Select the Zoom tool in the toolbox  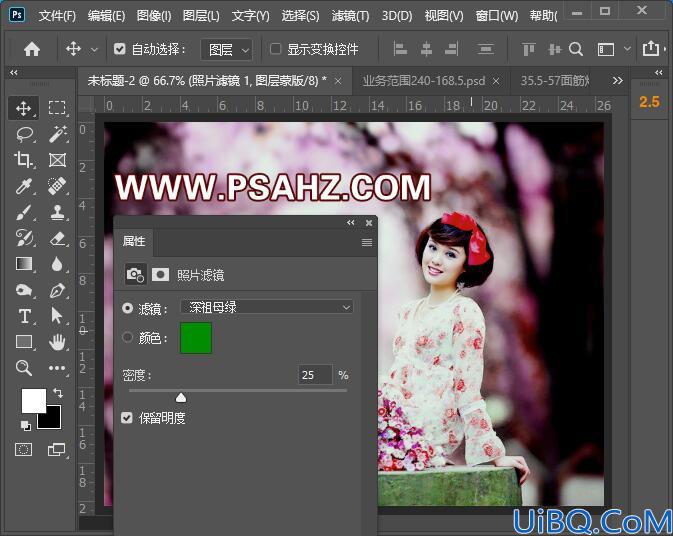[24, 368]
